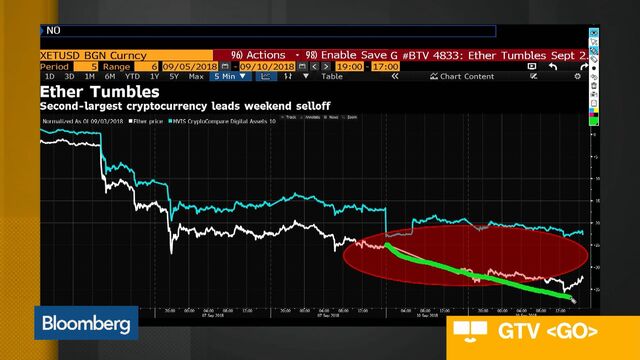
Task: Open the chart type triangle dropdown before Table
Action: pos(306,76)
